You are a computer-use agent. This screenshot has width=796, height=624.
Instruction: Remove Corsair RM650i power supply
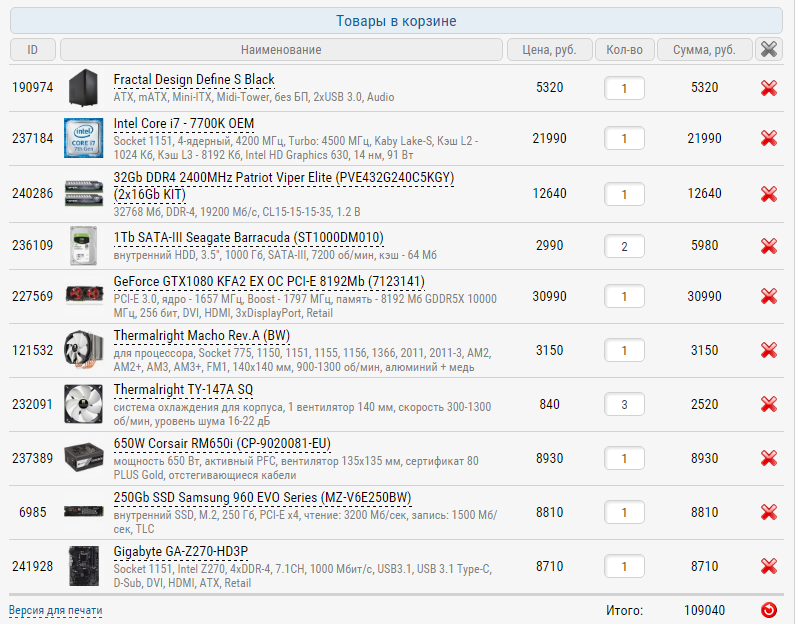769,458
